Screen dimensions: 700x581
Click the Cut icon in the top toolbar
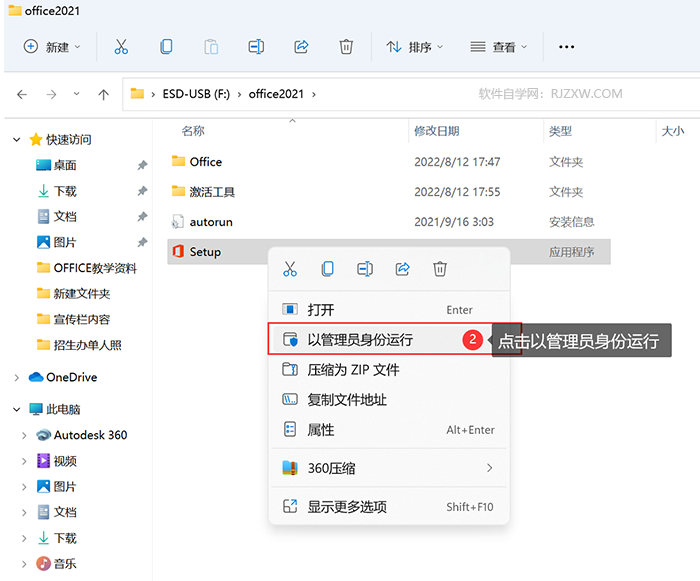click(x=121, y=46)
